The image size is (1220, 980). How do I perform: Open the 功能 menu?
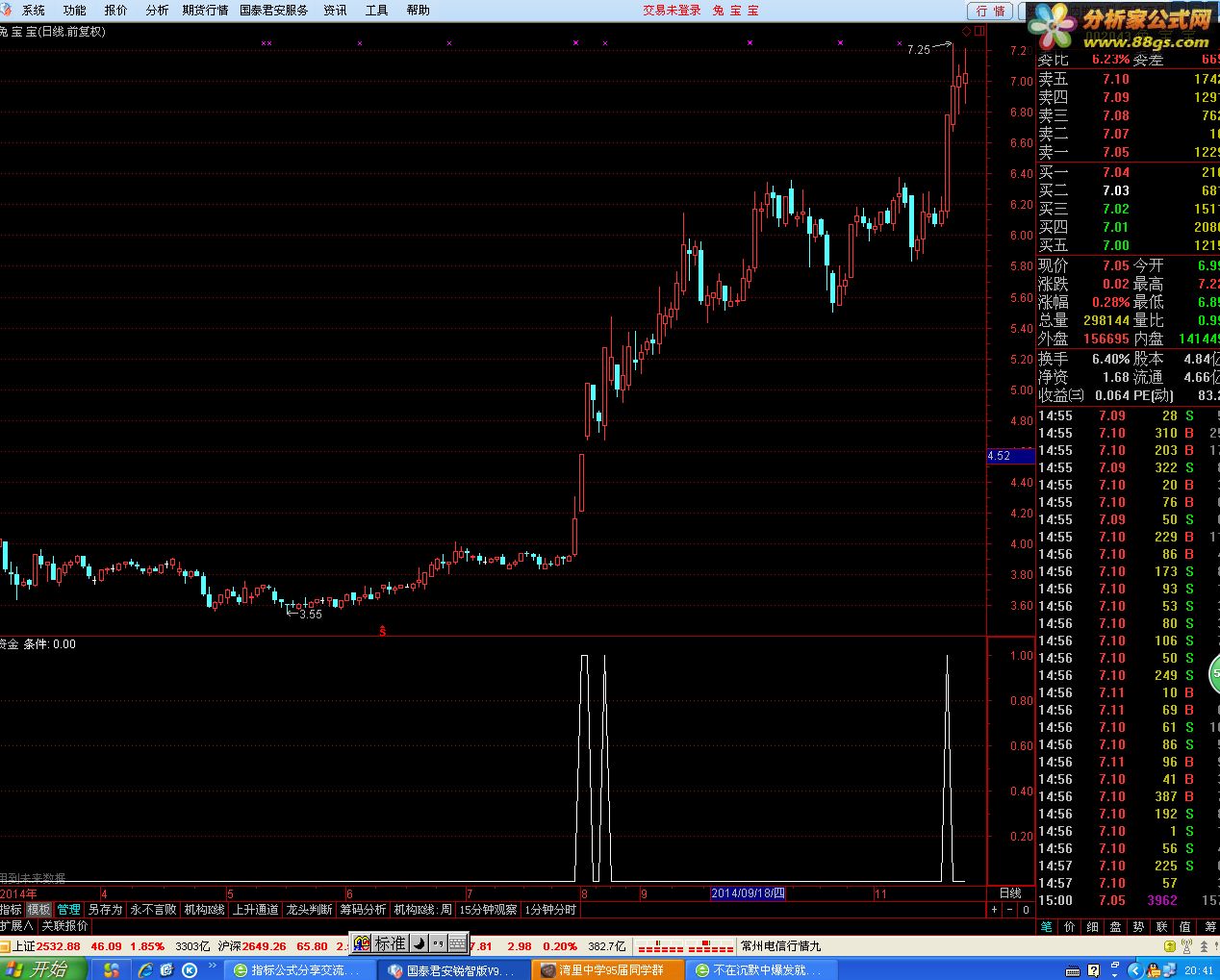tap(74, 11)
